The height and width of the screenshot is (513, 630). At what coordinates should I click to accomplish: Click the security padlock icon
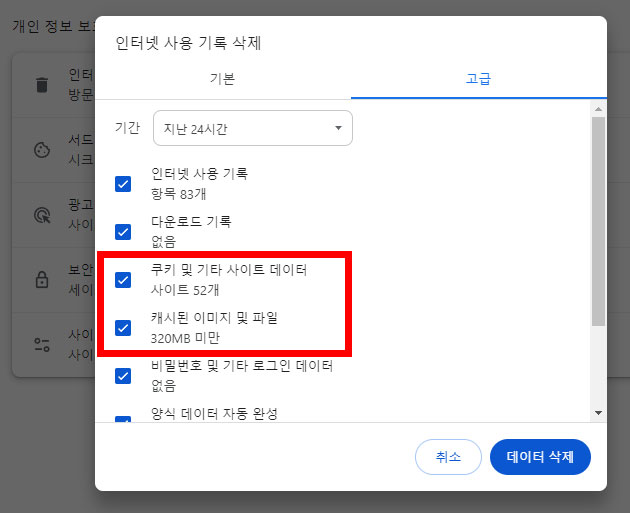coord(41,280)
